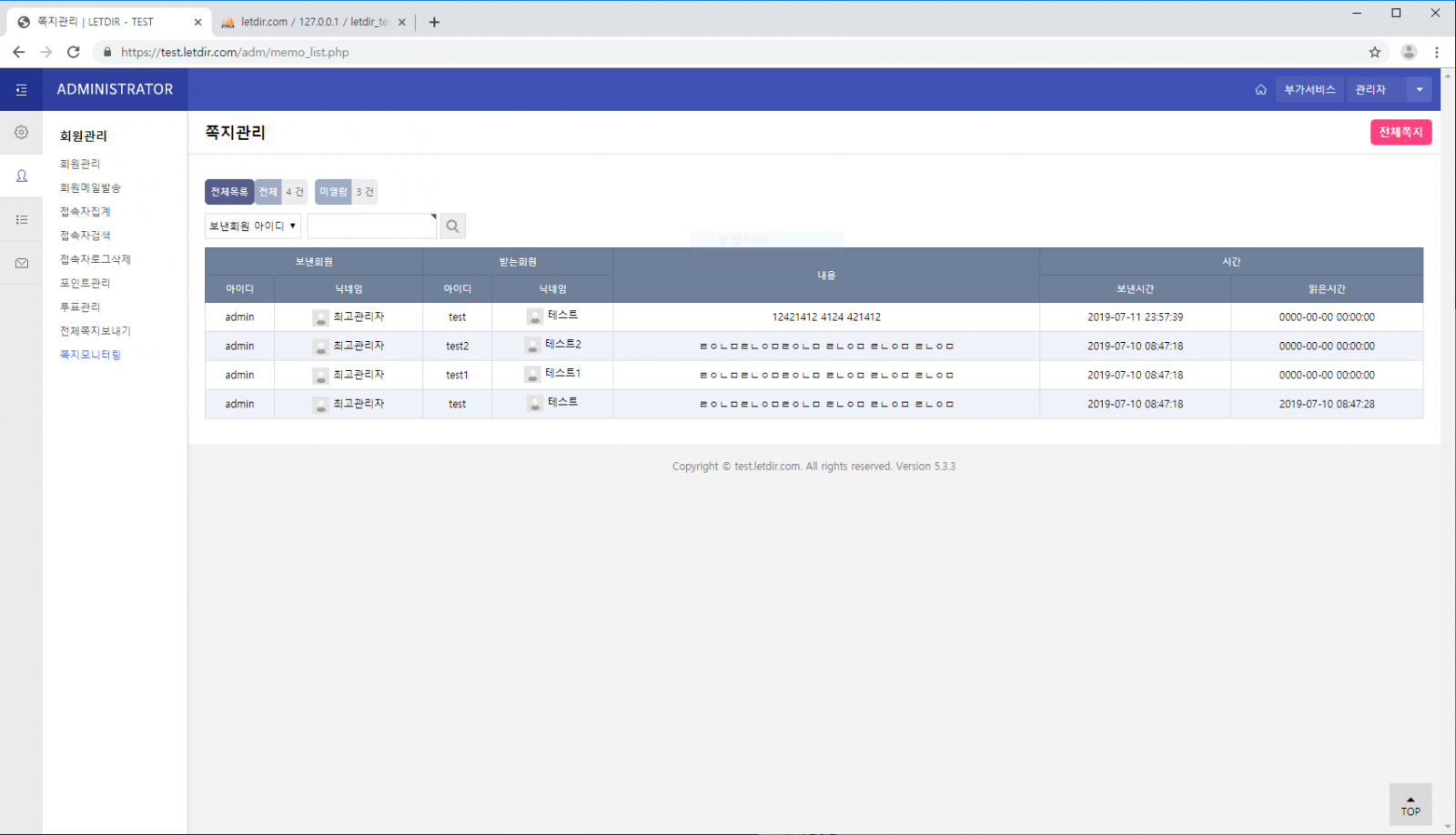Jump to top with TOP button
The height and width of the screenshot is (835, 1456).
(1410, 805)
